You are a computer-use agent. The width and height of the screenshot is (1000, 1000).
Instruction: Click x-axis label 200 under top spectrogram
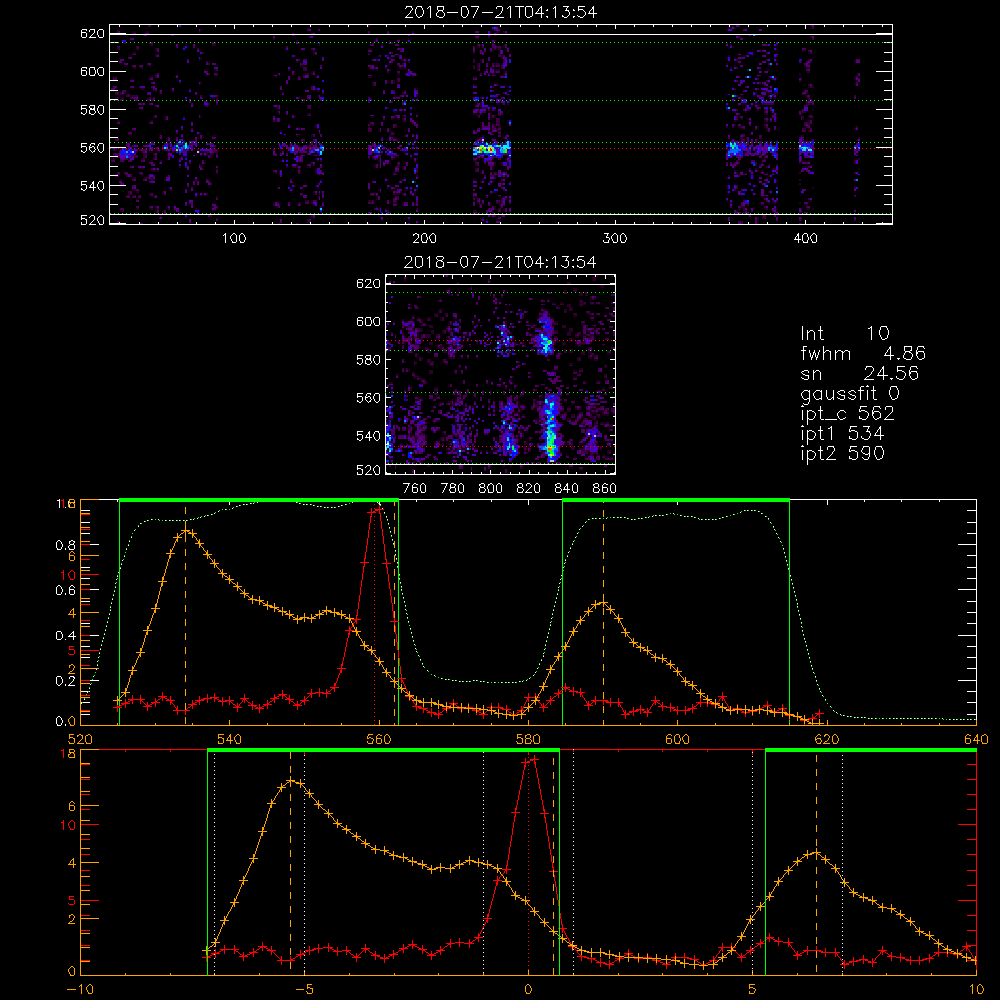424,238
